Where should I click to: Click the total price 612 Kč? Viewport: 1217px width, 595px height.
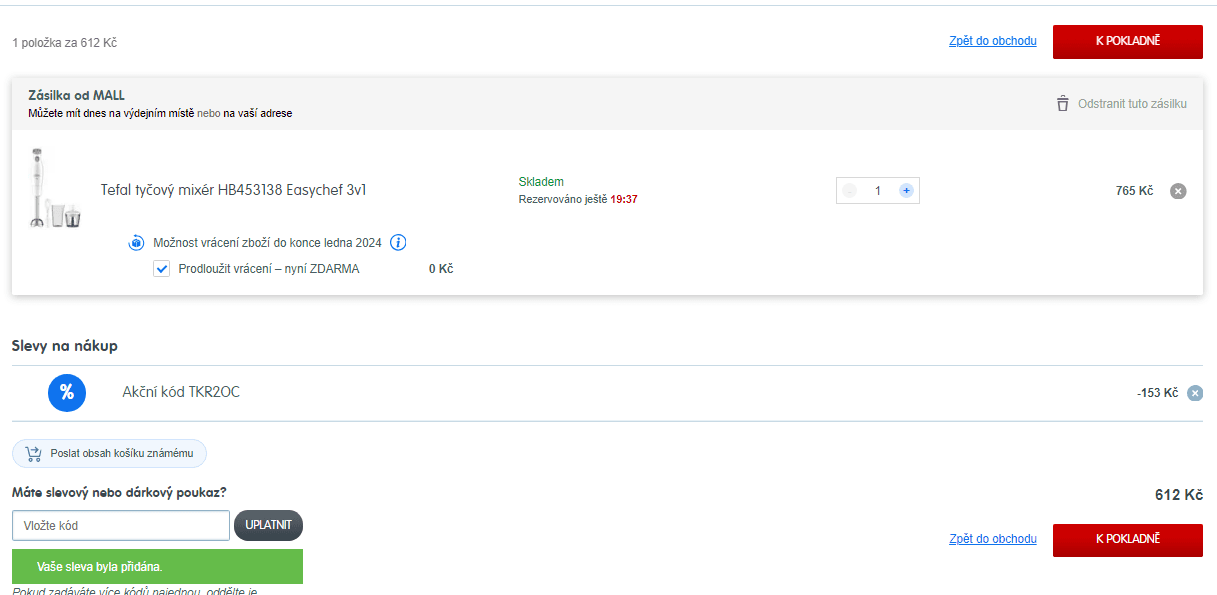[x=1179, y=495]
